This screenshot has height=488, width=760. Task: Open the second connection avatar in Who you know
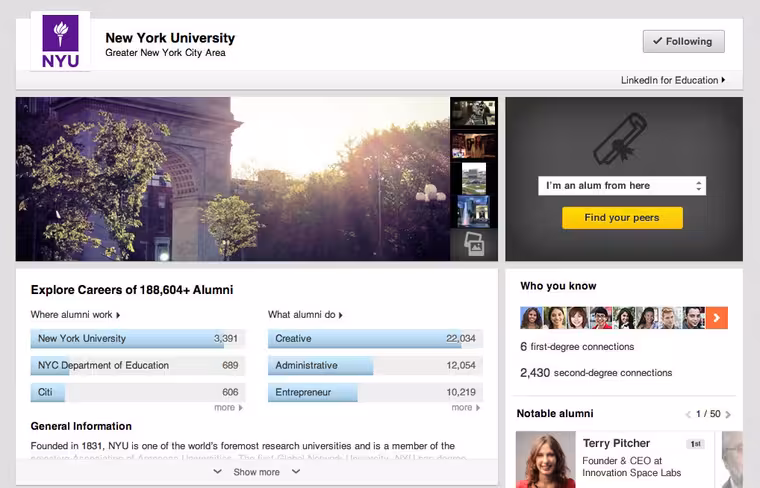tap(554, 318)
